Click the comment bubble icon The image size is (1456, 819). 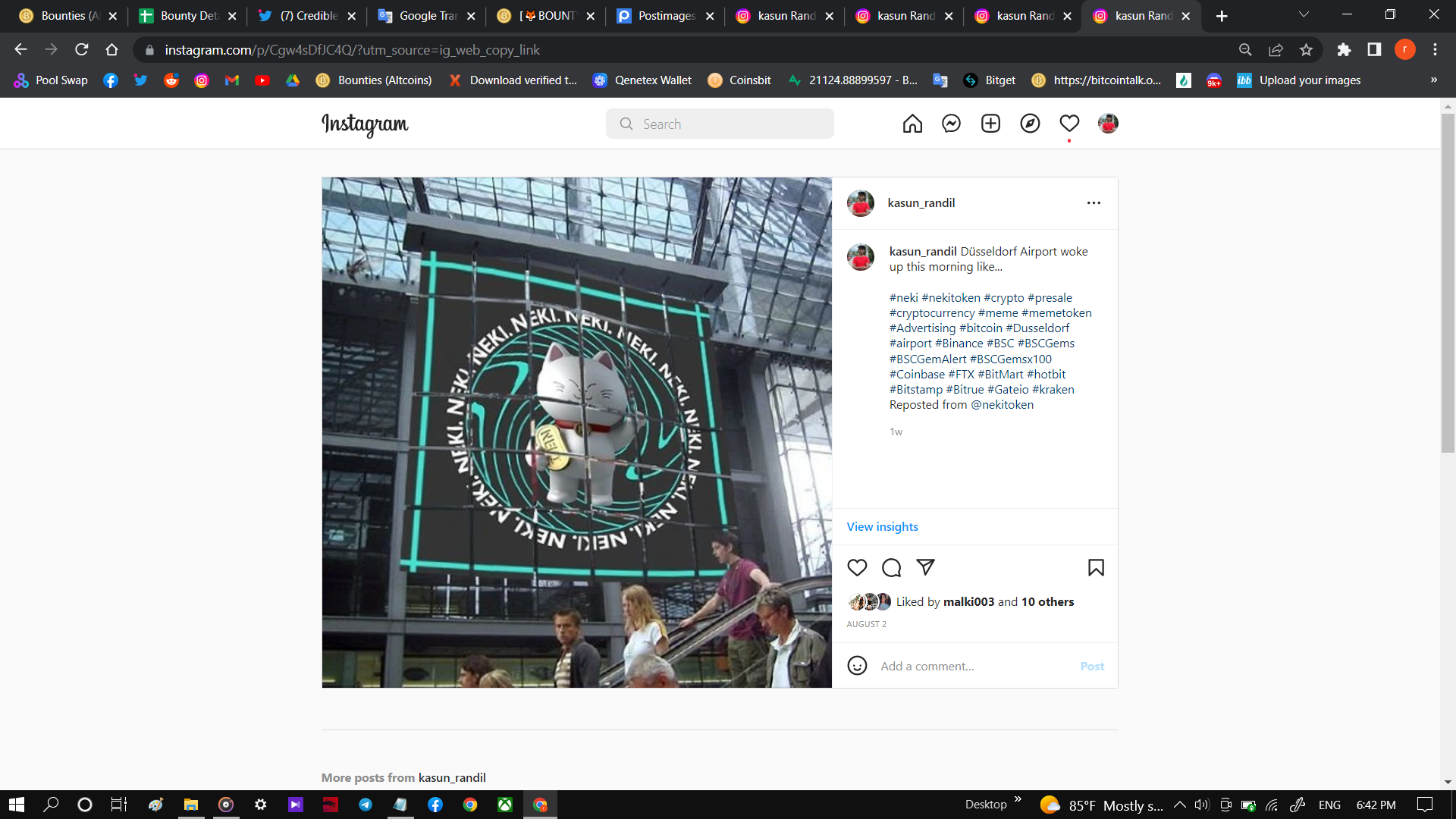(891, 567)
